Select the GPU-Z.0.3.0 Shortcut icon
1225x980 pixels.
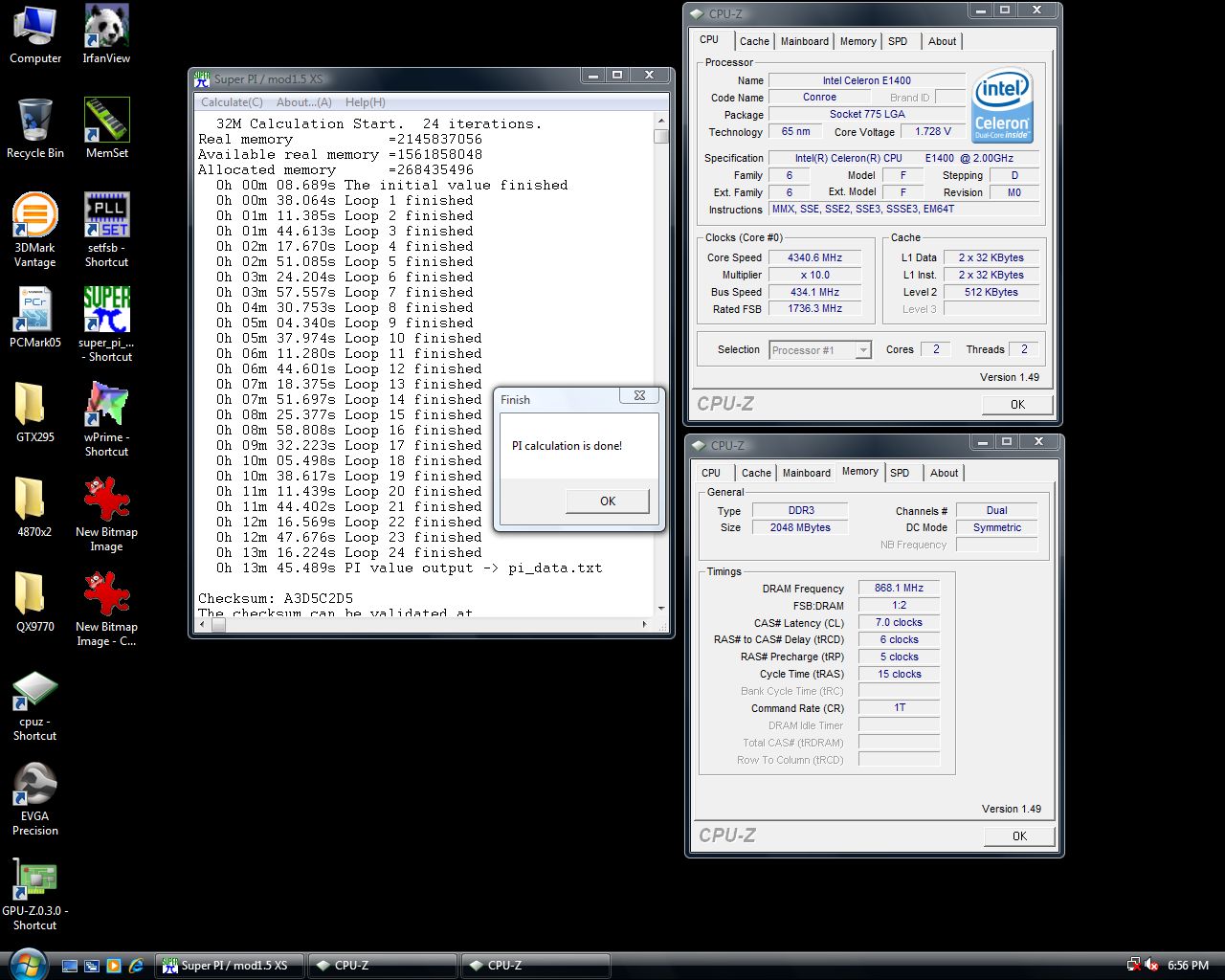point(35,895)
